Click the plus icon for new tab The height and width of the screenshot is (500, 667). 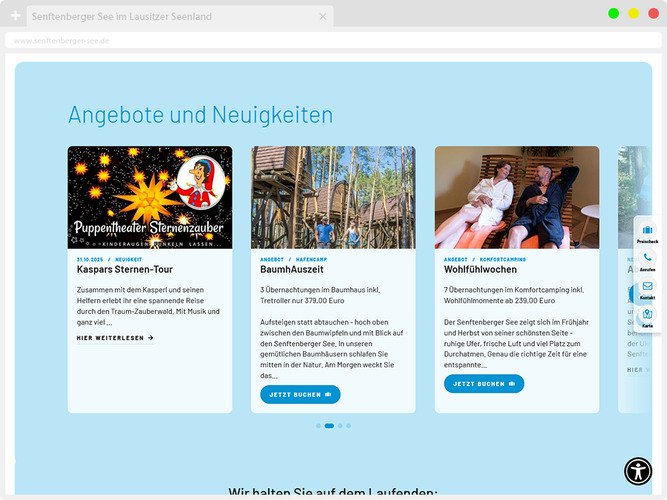pyautogui.click(x=15, y=17)
